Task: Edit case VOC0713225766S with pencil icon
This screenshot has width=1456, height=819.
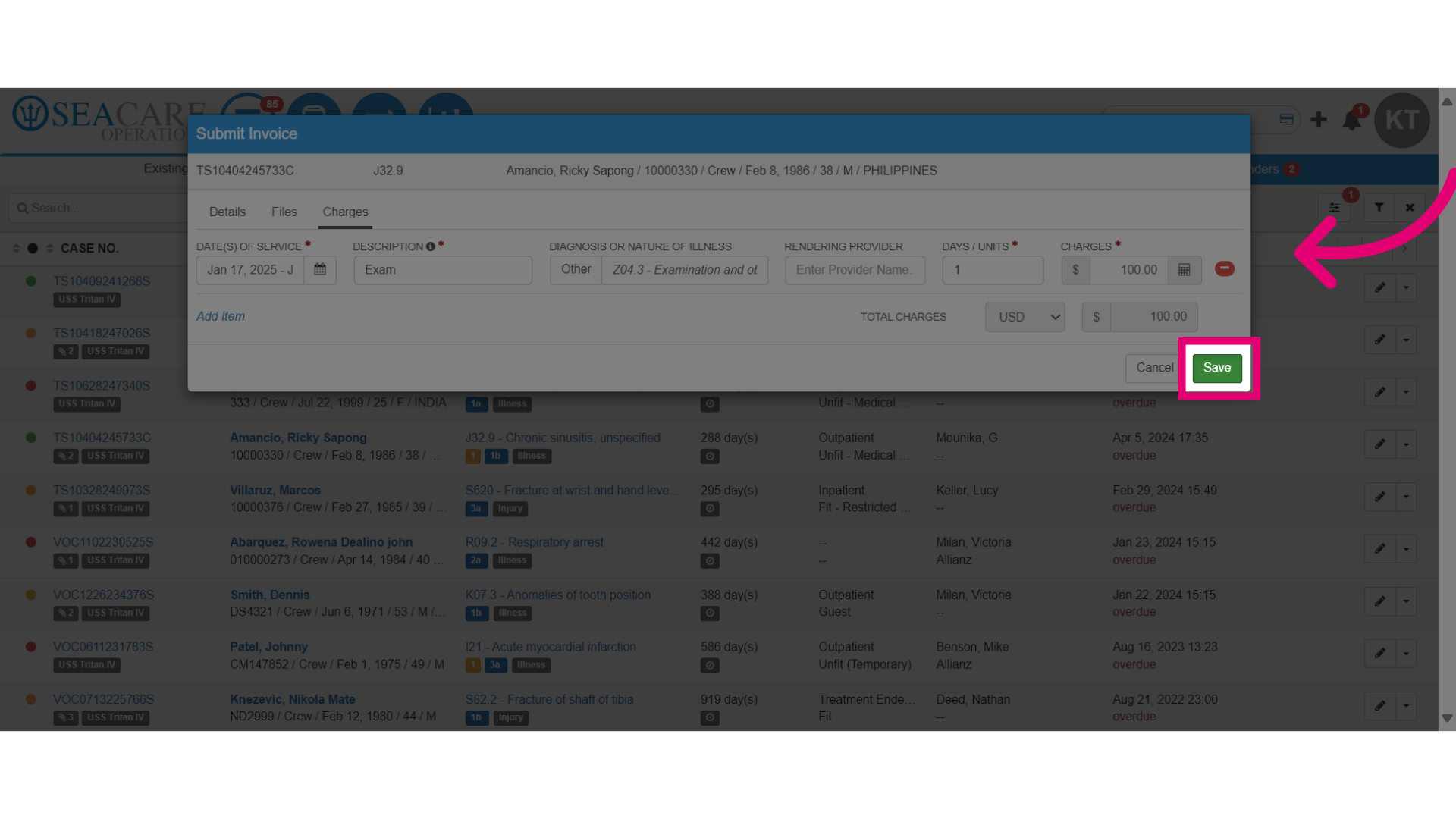Action: pos(1380,706)
